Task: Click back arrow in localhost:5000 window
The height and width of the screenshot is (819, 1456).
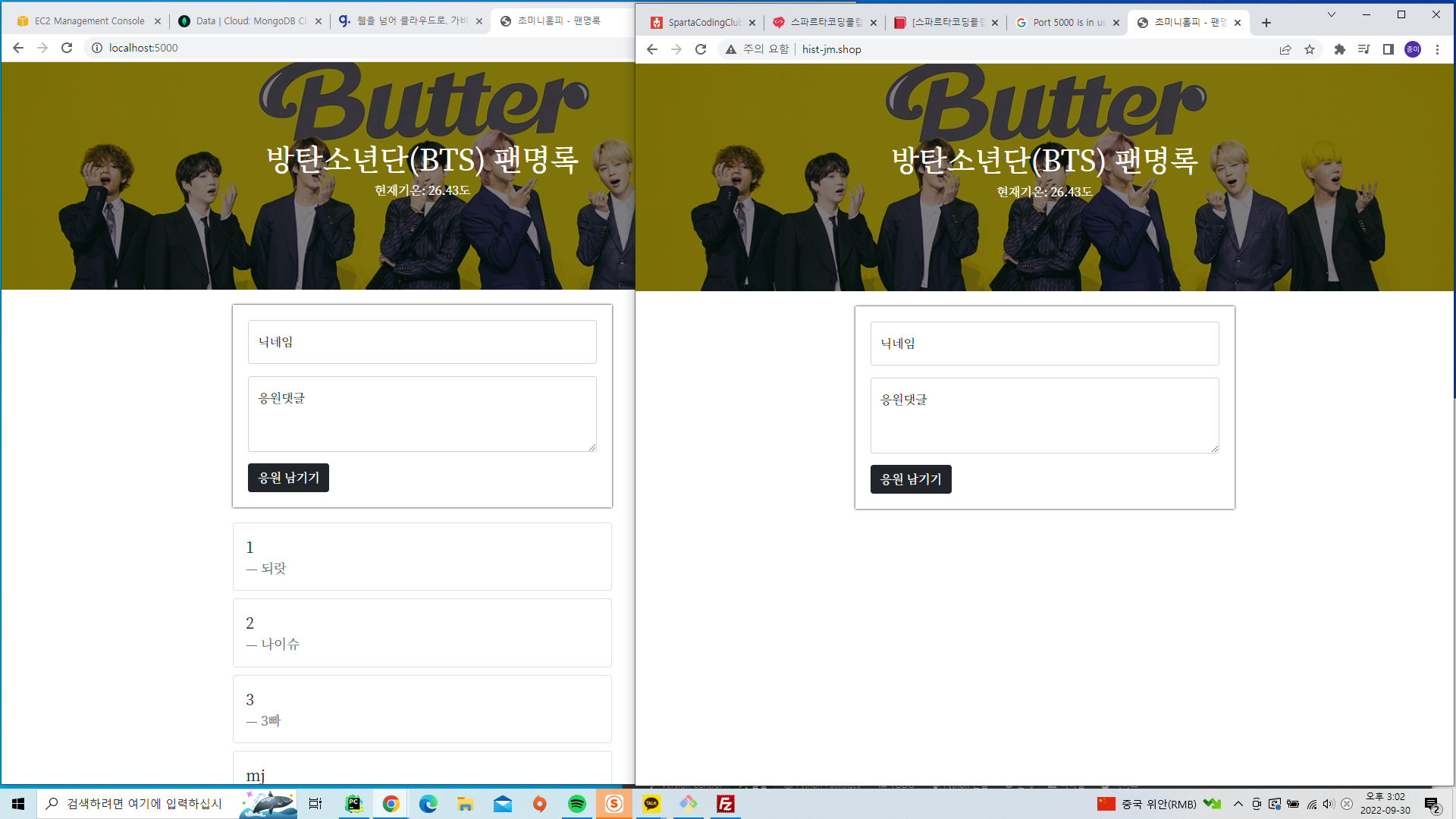Action: pos(18,48)
